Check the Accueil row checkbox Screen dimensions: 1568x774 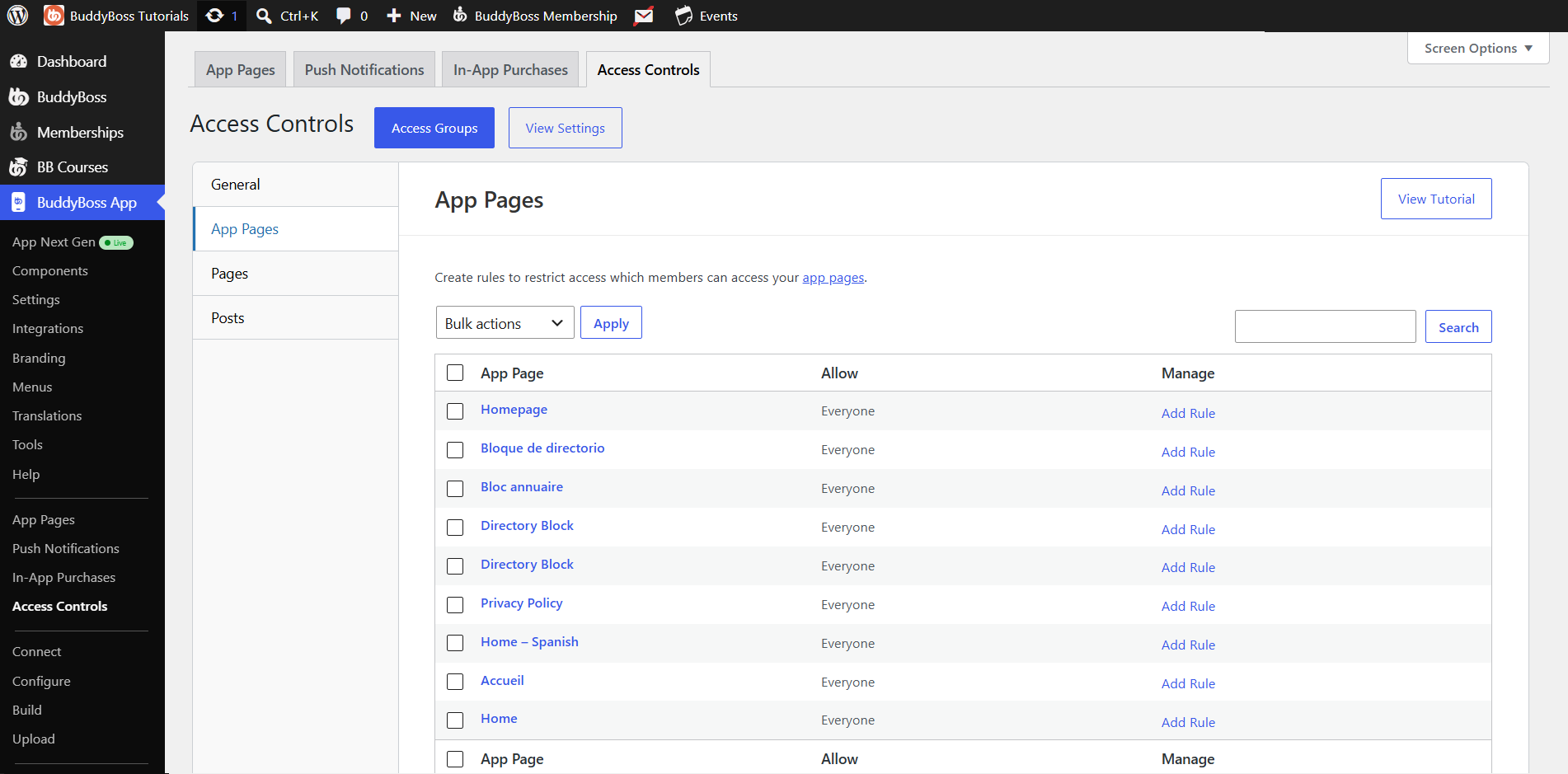(x=455, y=682)
